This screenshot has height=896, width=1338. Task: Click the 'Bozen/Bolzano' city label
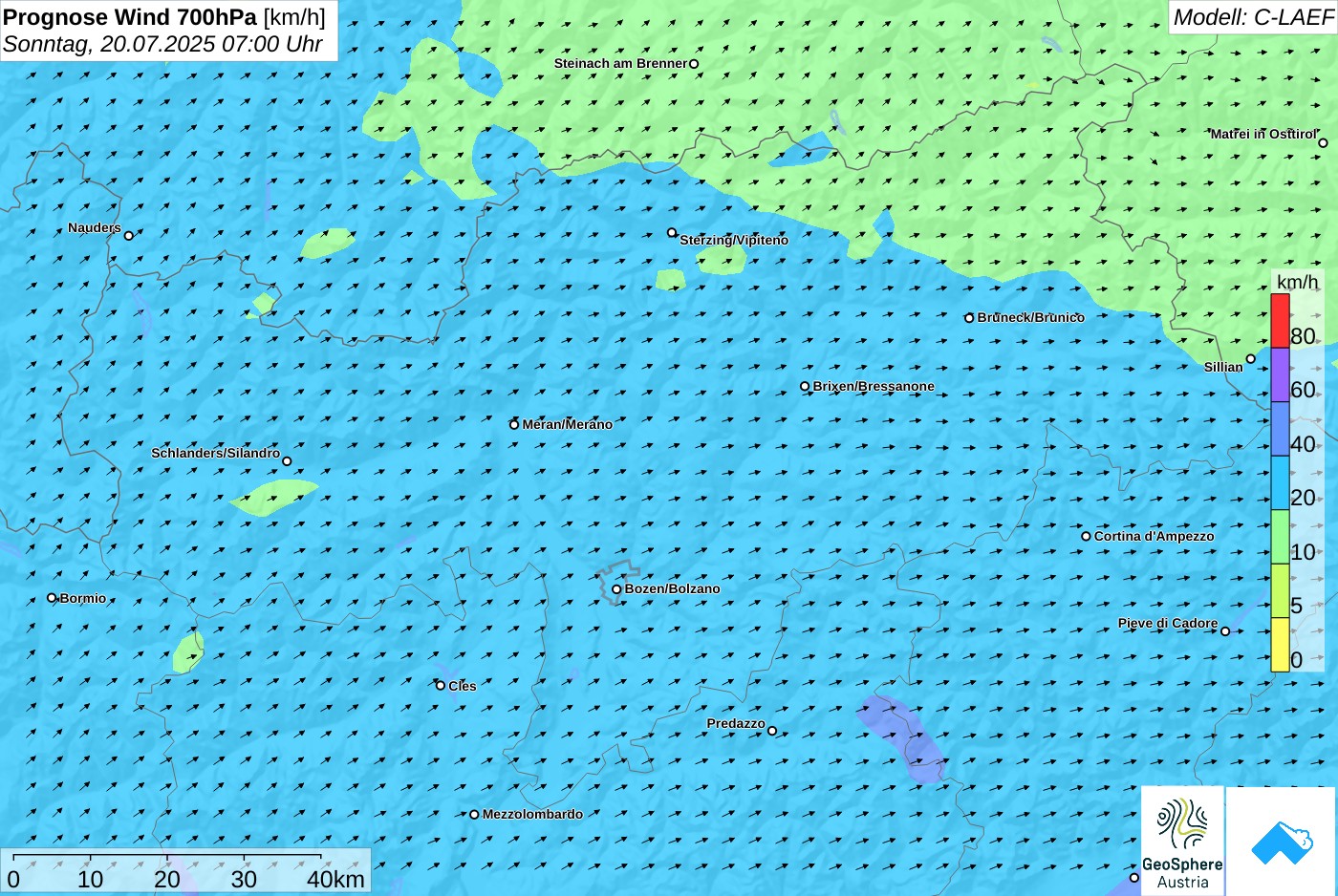point(672,589)
